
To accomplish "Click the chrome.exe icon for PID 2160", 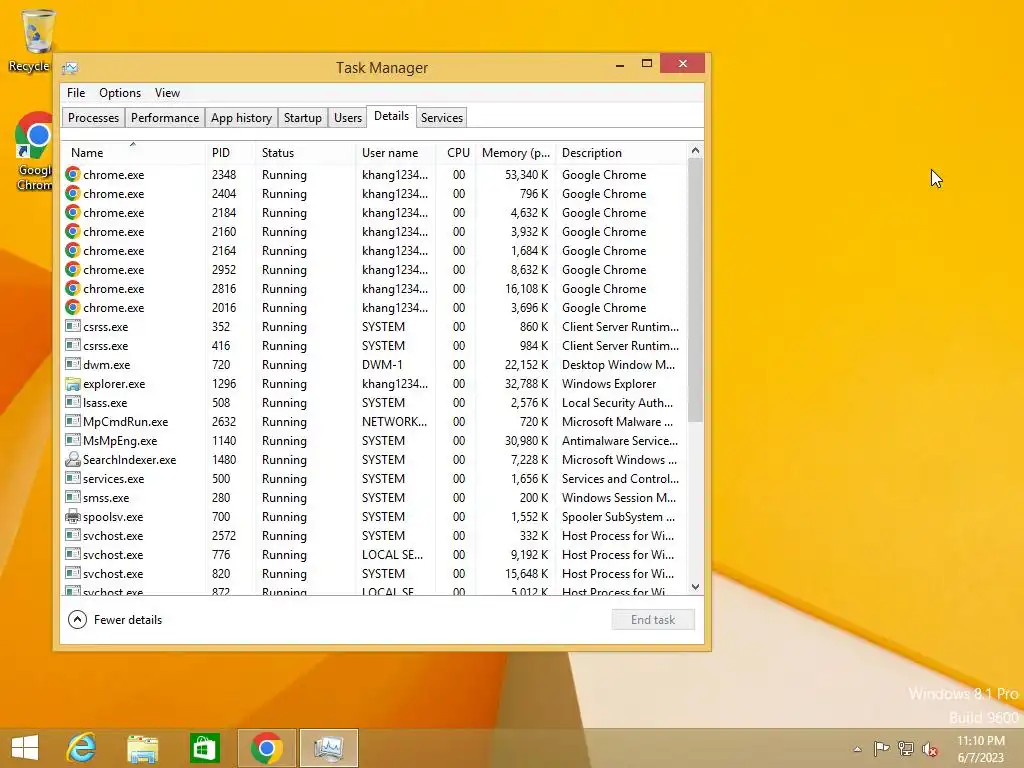I will coord(72,231).
